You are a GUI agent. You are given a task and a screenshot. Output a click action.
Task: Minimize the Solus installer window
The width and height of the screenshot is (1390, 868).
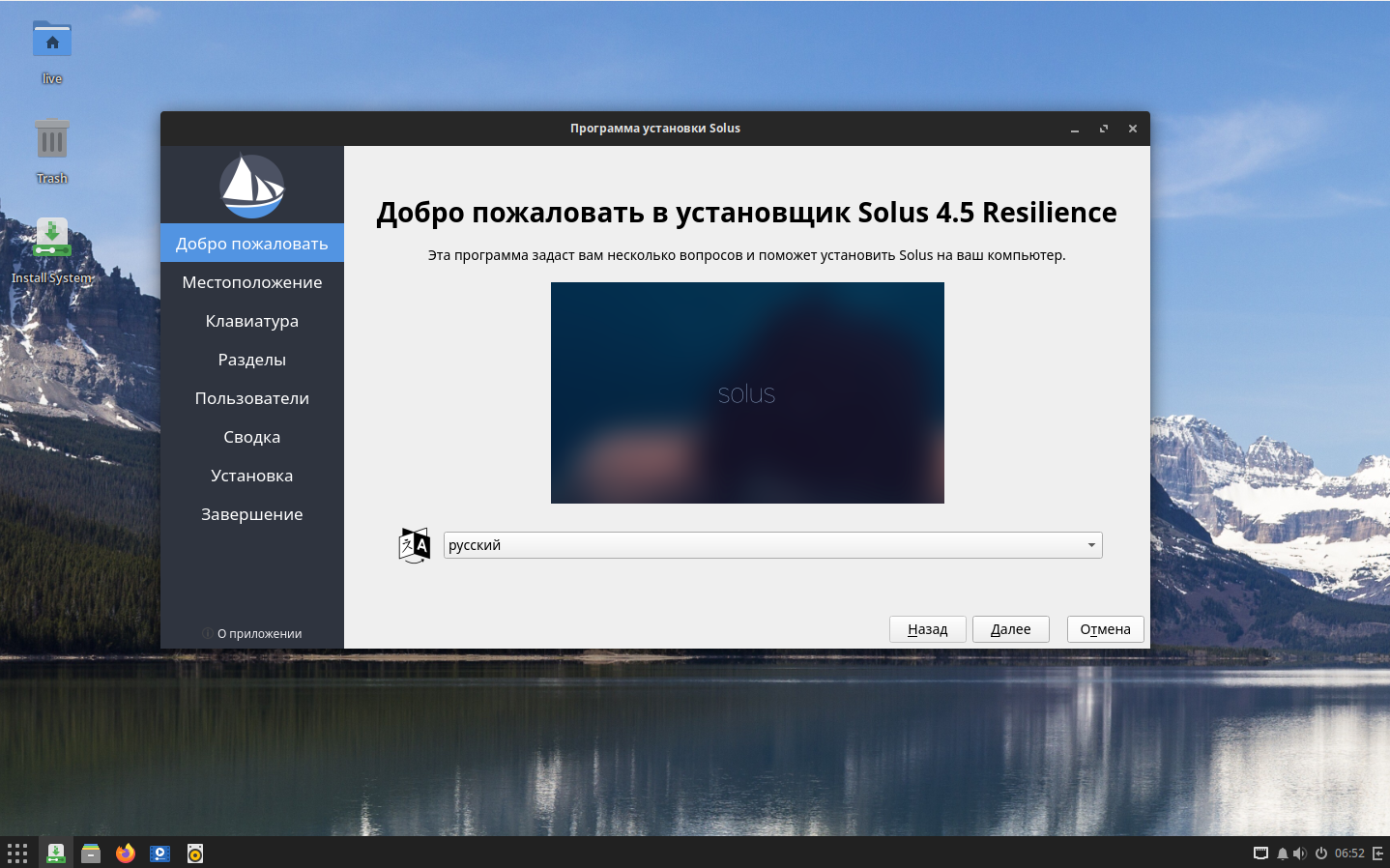point(1075,129)
